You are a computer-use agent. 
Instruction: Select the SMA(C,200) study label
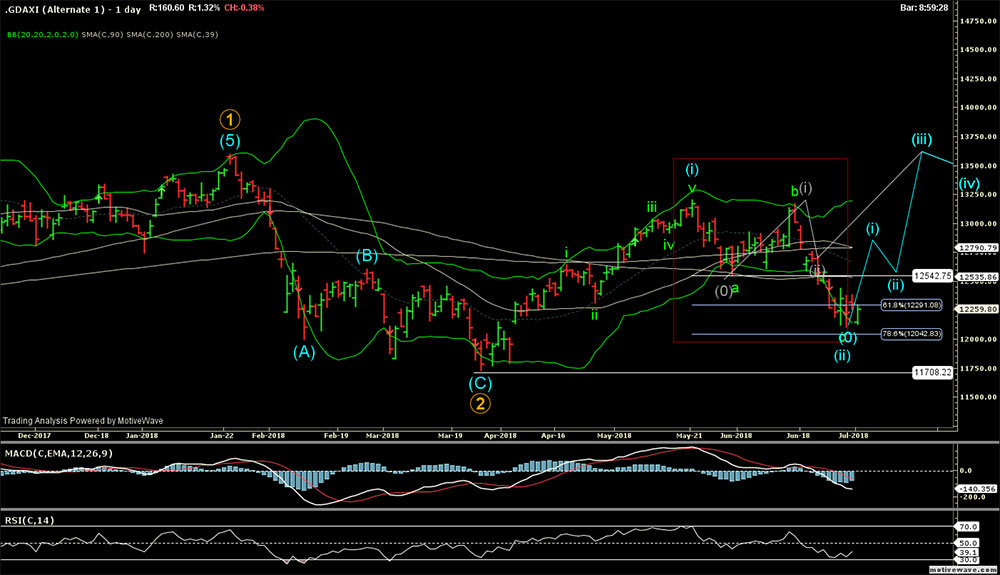click(149, 35)
